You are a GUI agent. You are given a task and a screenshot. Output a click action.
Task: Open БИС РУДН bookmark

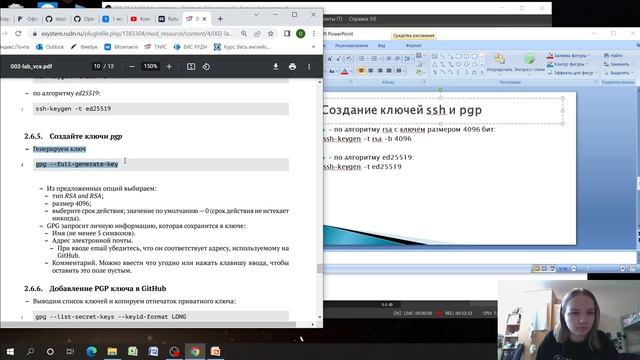point(191,47)
